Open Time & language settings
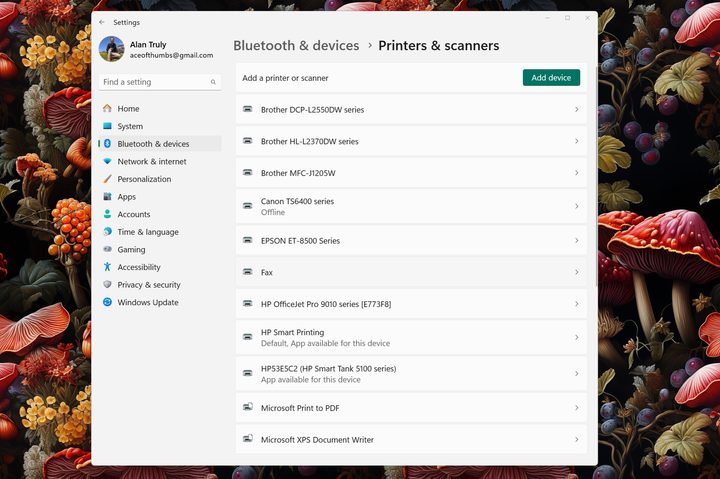Image resolution: width=720 pixels, height=479 pixels. [160, 231]
